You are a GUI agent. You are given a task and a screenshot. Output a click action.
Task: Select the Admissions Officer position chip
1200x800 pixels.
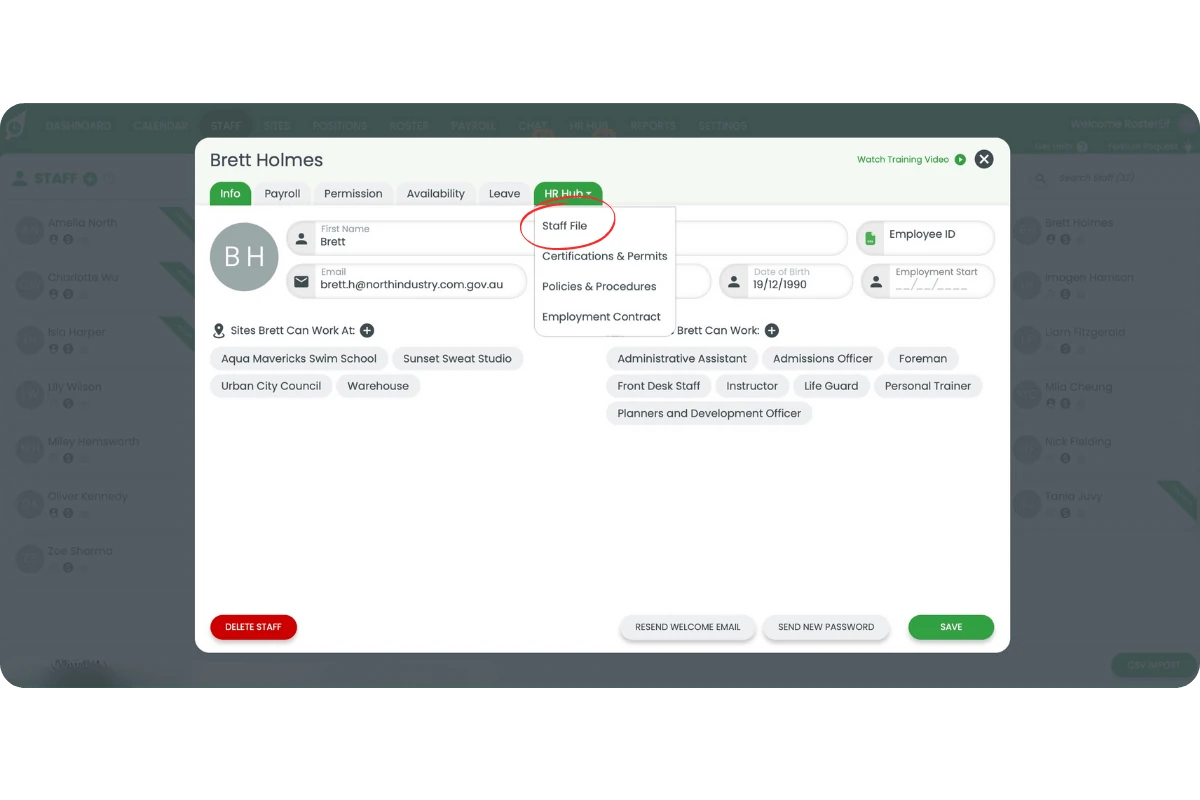coord(823,359)
